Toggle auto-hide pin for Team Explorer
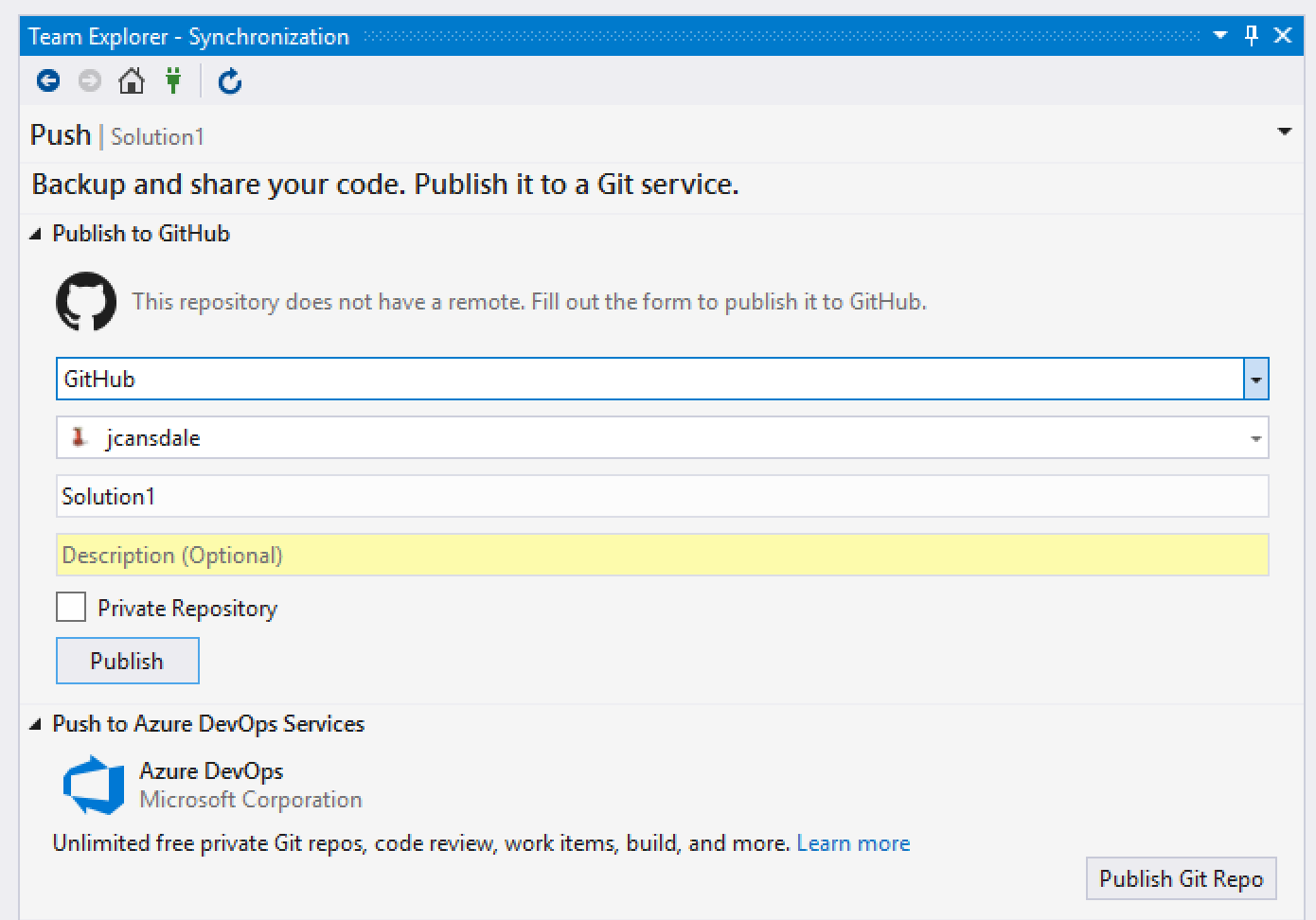Image resolution: width=1316 pixels, height=920 pixels. coord(1252,36)
